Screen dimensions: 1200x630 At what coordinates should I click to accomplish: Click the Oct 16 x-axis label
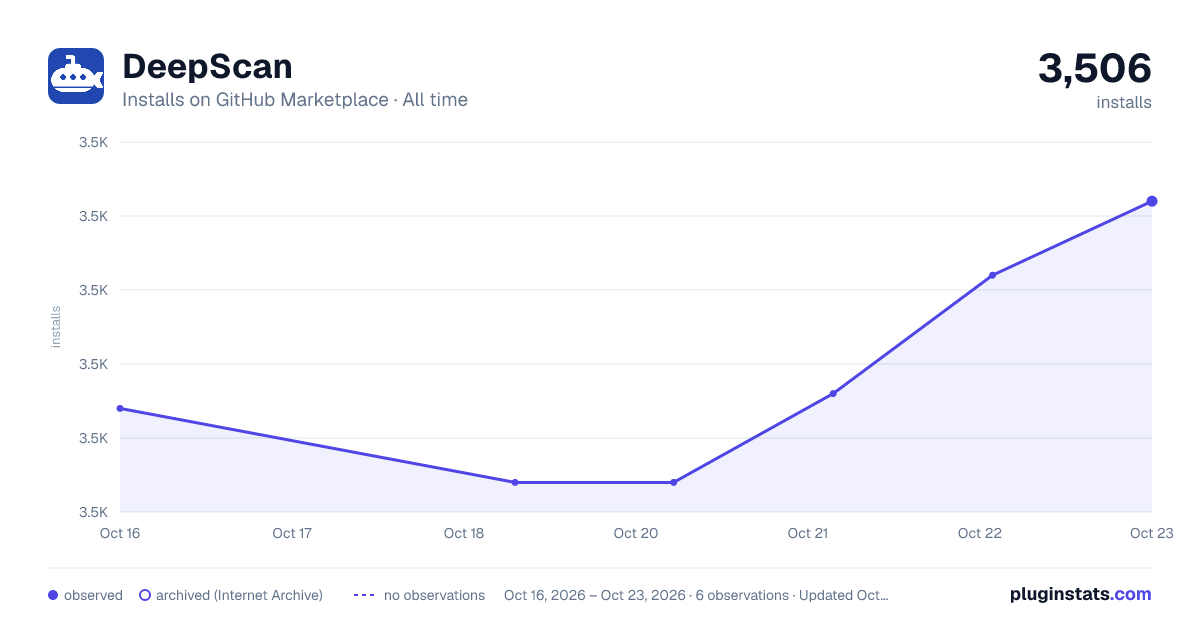tap(120, 533)
